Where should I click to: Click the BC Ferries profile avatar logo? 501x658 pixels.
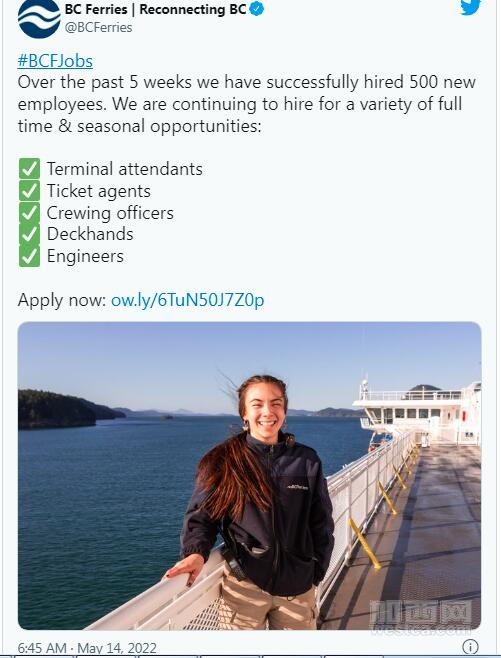39,18
